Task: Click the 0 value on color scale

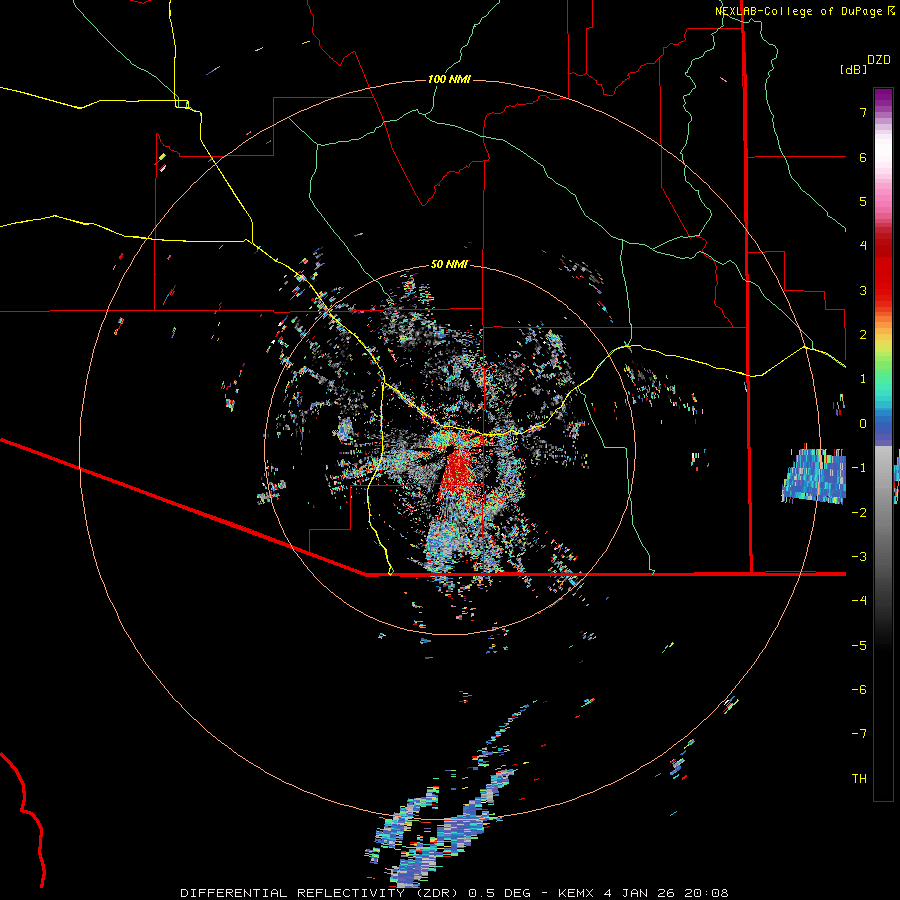Action: coord(863,424)
